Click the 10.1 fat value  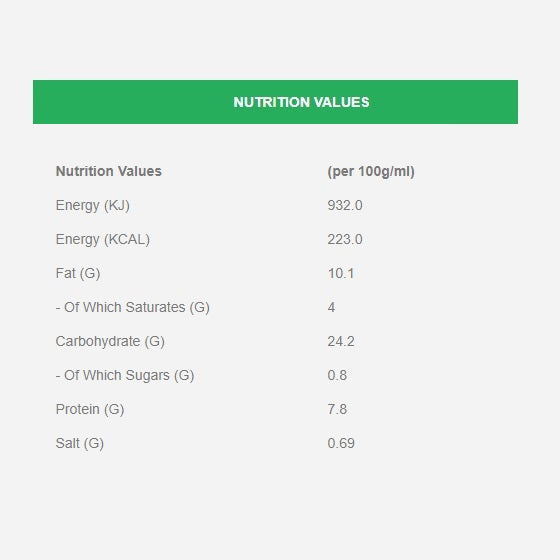pyautogui.click(x=341, y=274)
